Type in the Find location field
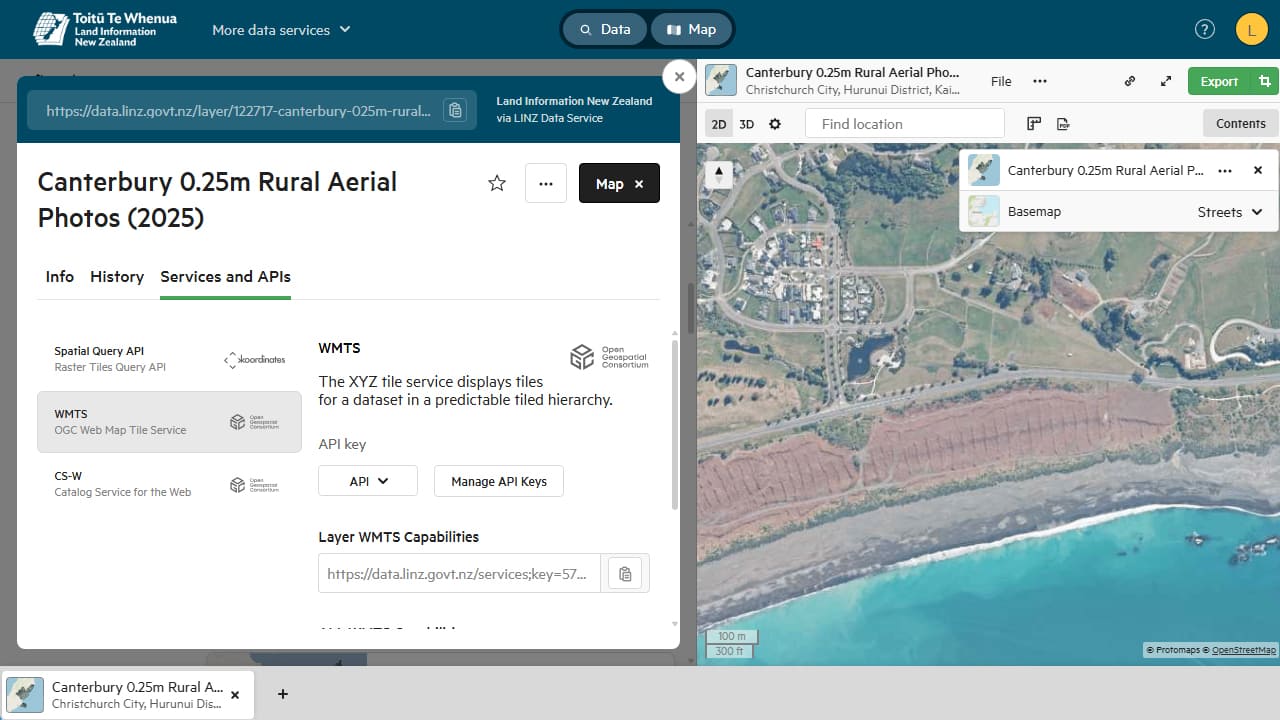The height and width of the screenshot is (720, 1280). click(x=904, y=124)
